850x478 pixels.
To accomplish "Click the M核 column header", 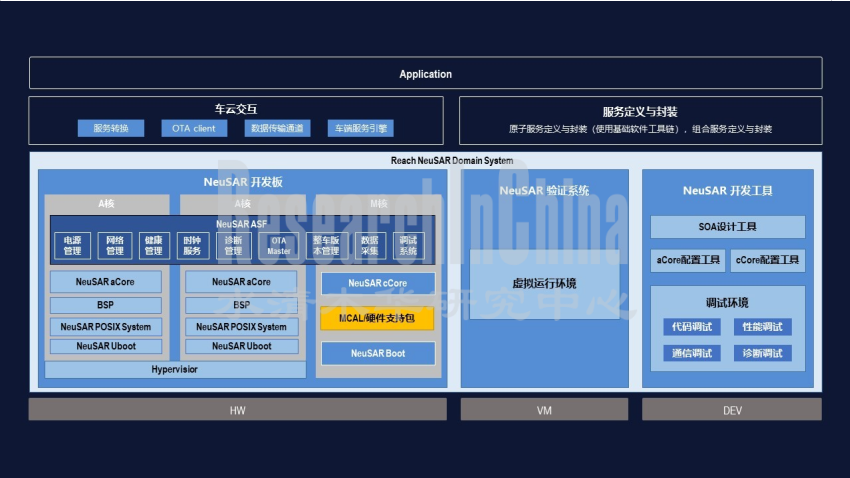I will (x=378, y=204).
